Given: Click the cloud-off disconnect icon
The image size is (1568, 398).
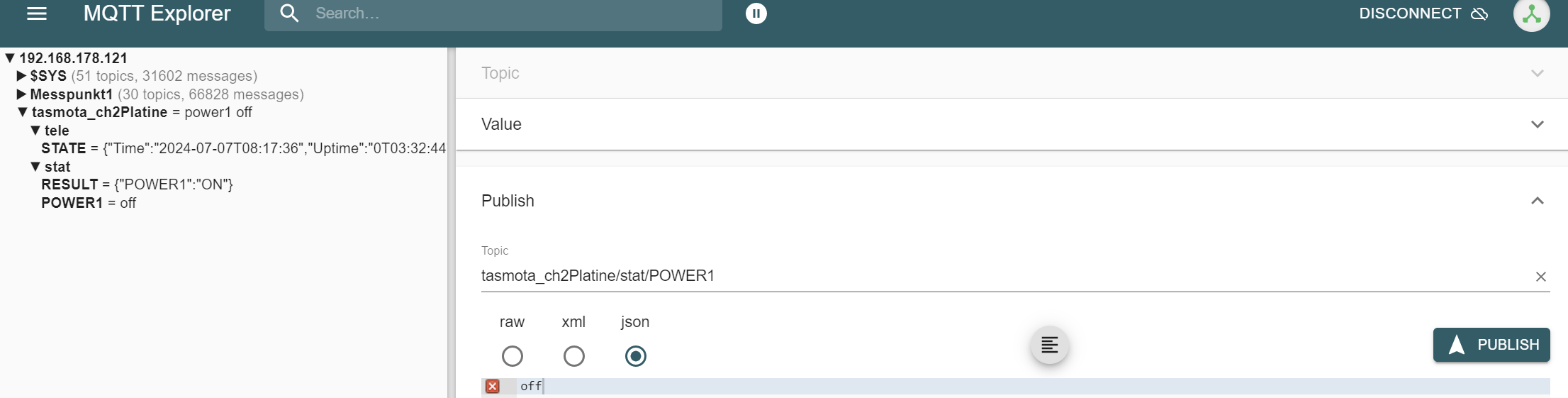Looking at the screenshot, I should [x=1479, y=13].
